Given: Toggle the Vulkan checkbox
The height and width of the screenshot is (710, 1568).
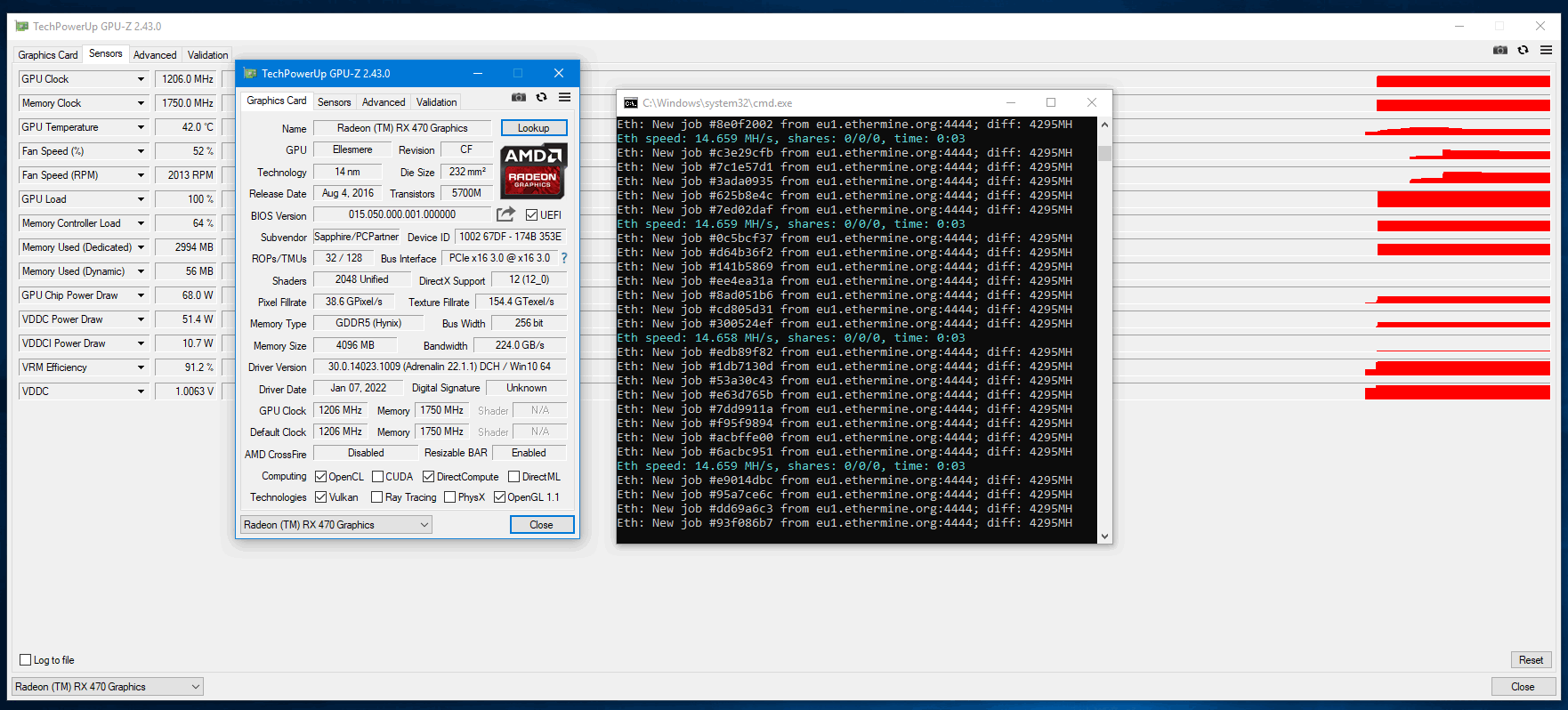Looking at the screenshot, I should click(x=321, y=497).
